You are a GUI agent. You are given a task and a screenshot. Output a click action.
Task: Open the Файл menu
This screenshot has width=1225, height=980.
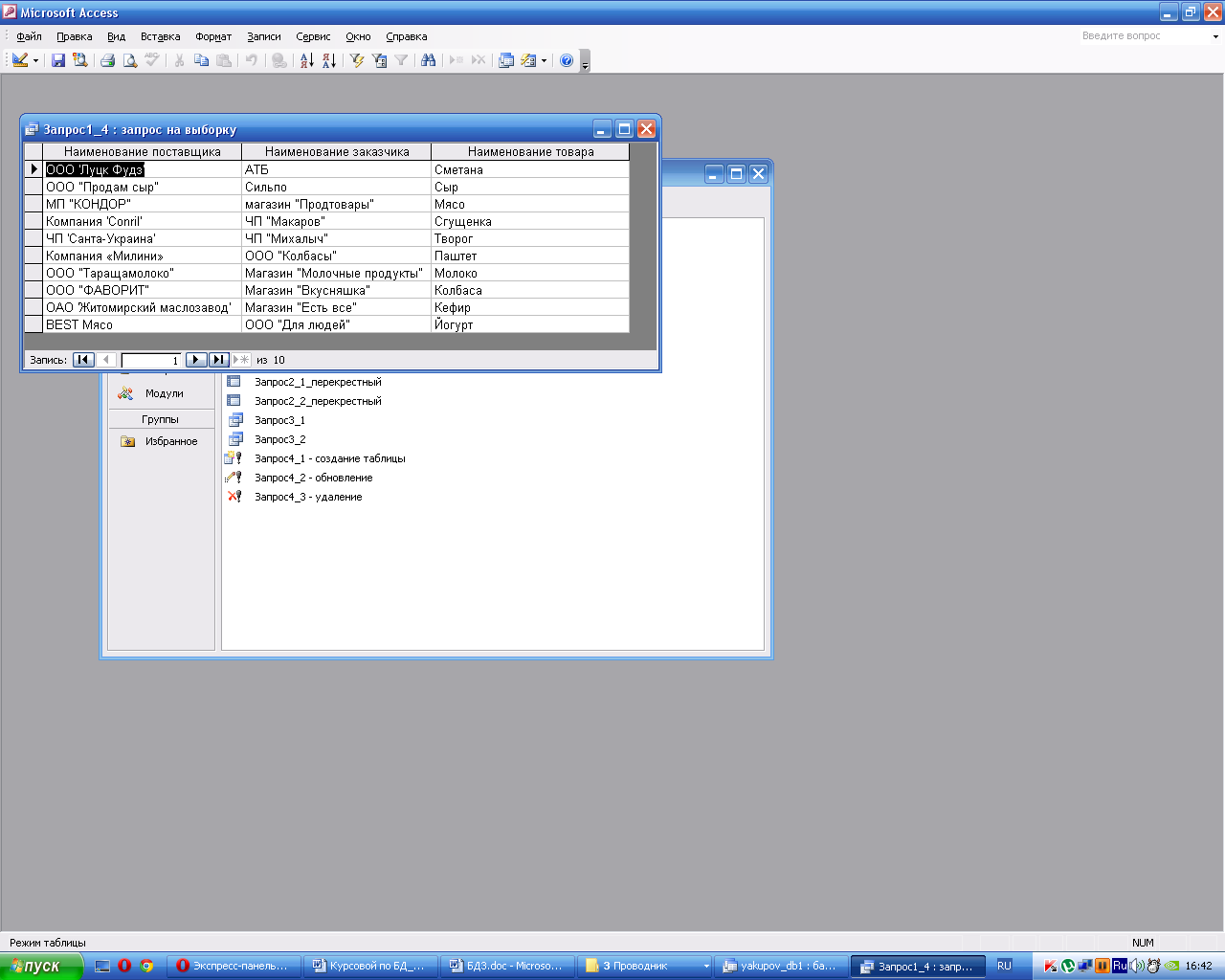click(29, 36)
